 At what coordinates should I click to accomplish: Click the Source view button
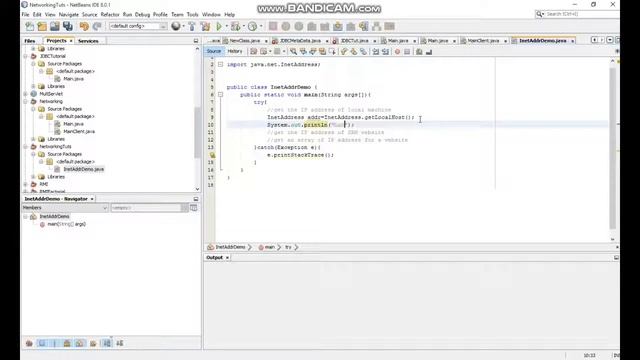213,51
